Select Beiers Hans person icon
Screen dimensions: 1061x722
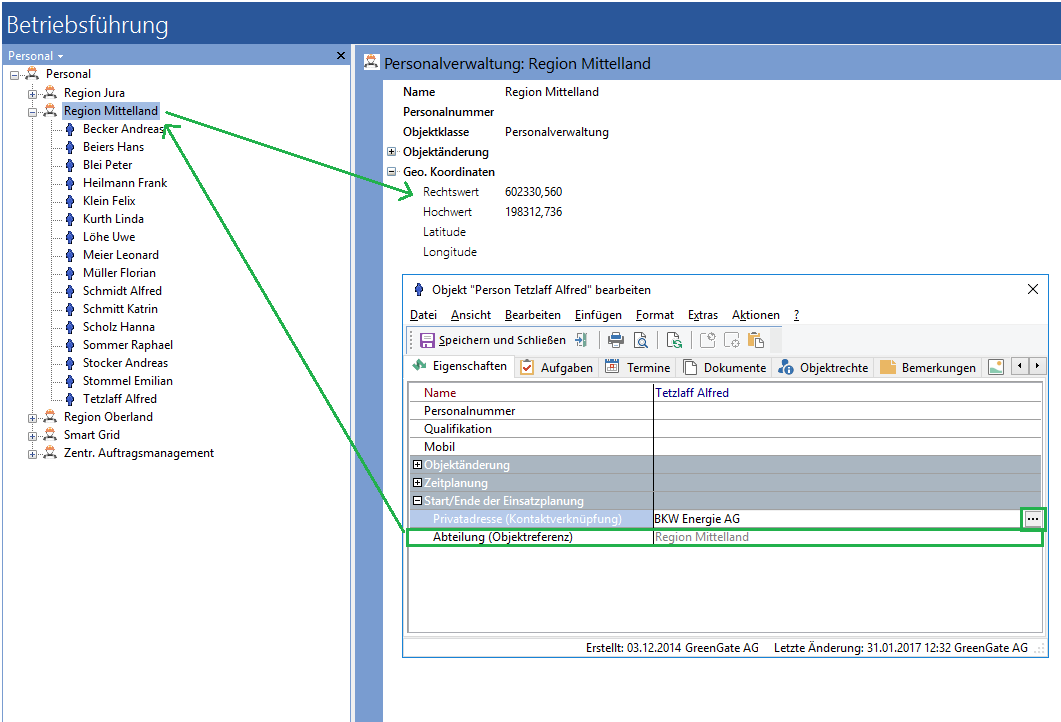tap(70, 147)
